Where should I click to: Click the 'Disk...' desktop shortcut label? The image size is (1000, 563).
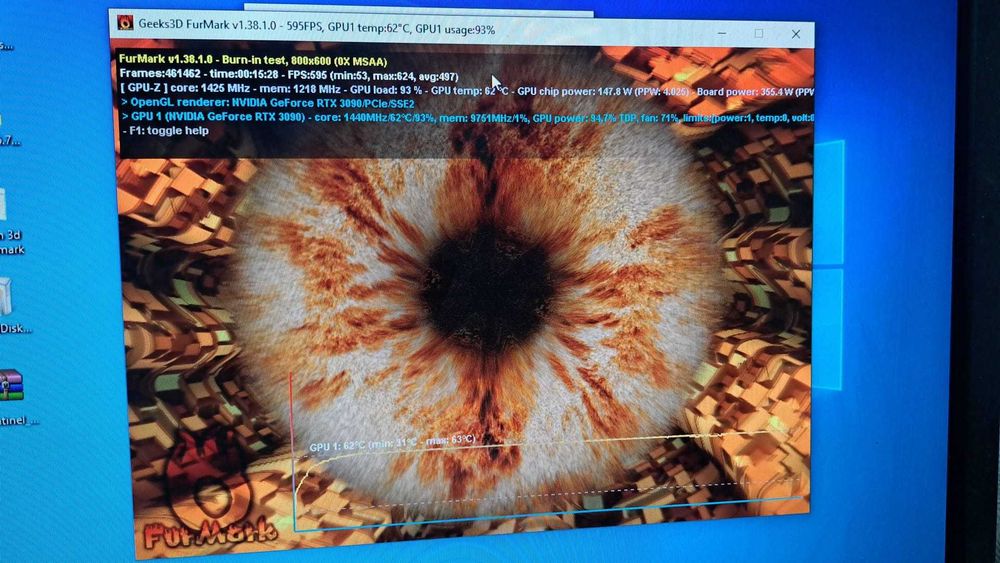(x=16, y=328)
